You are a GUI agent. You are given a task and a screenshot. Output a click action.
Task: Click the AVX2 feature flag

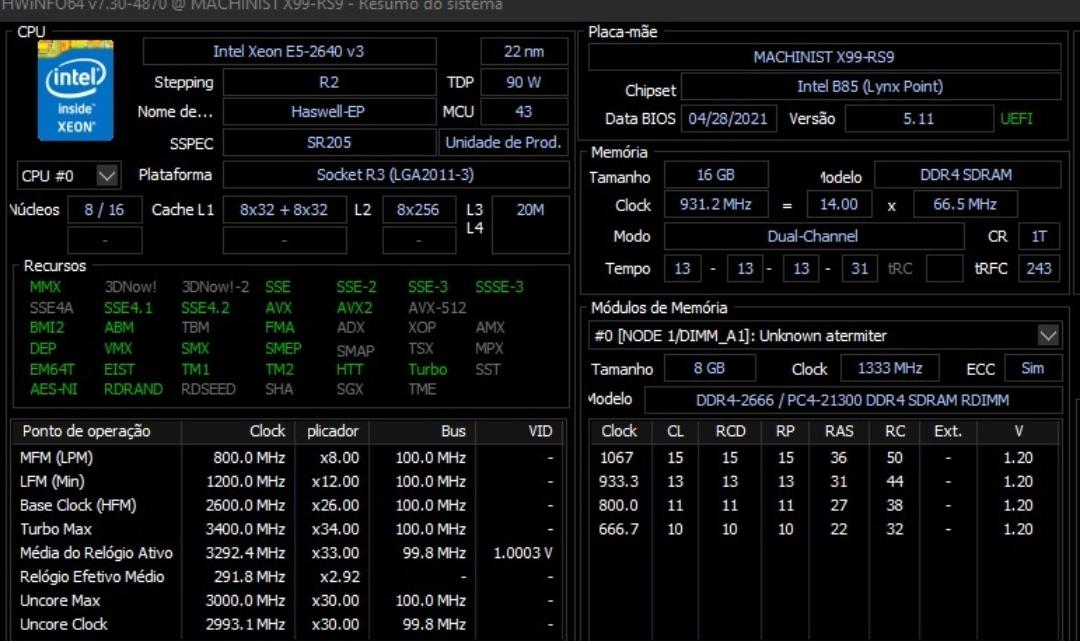[x=355, y=308]
